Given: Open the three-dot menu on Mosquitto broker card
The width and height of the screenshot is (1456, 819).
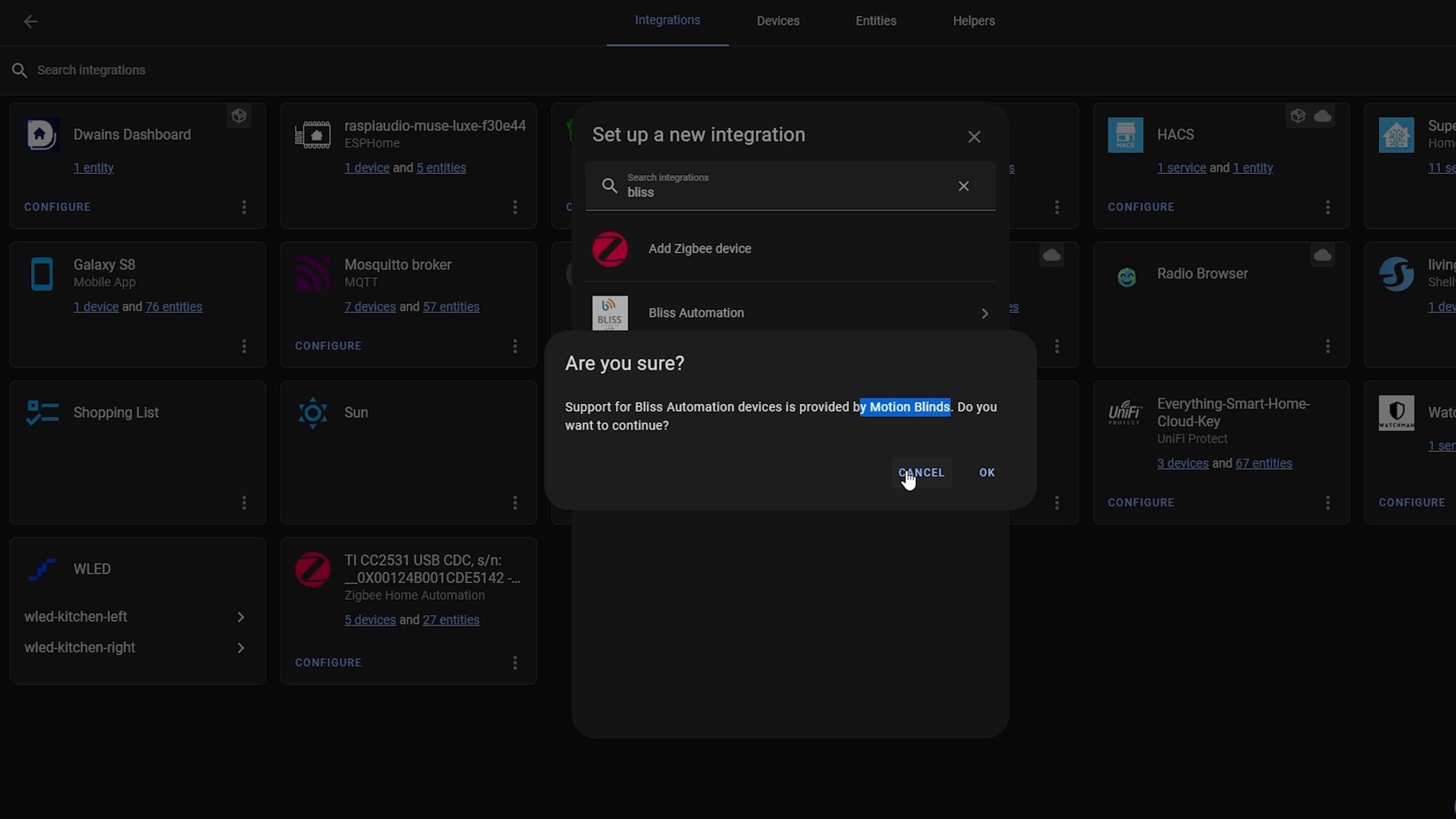Looking at the screenshot, I should 515,347.
